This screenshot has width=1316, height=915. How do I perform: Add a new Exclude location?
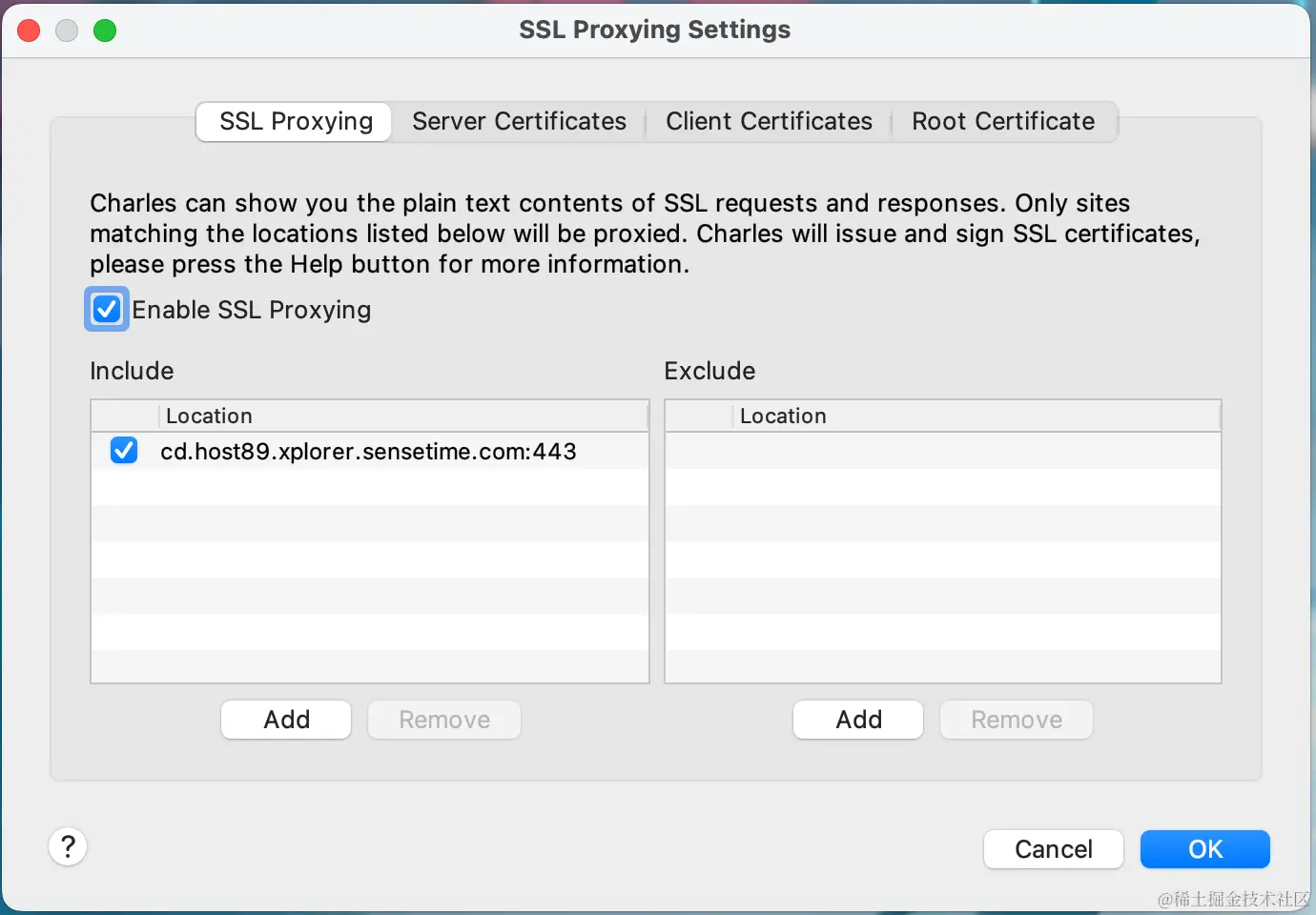point(858,720)
